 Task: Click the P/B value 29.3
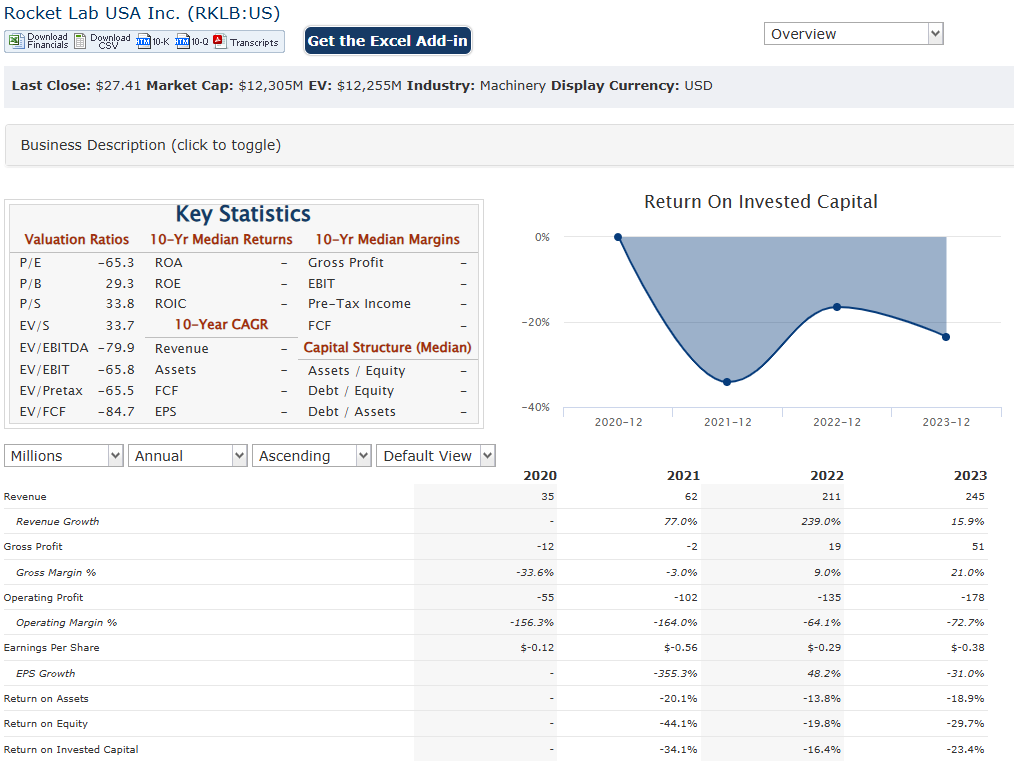120,284
